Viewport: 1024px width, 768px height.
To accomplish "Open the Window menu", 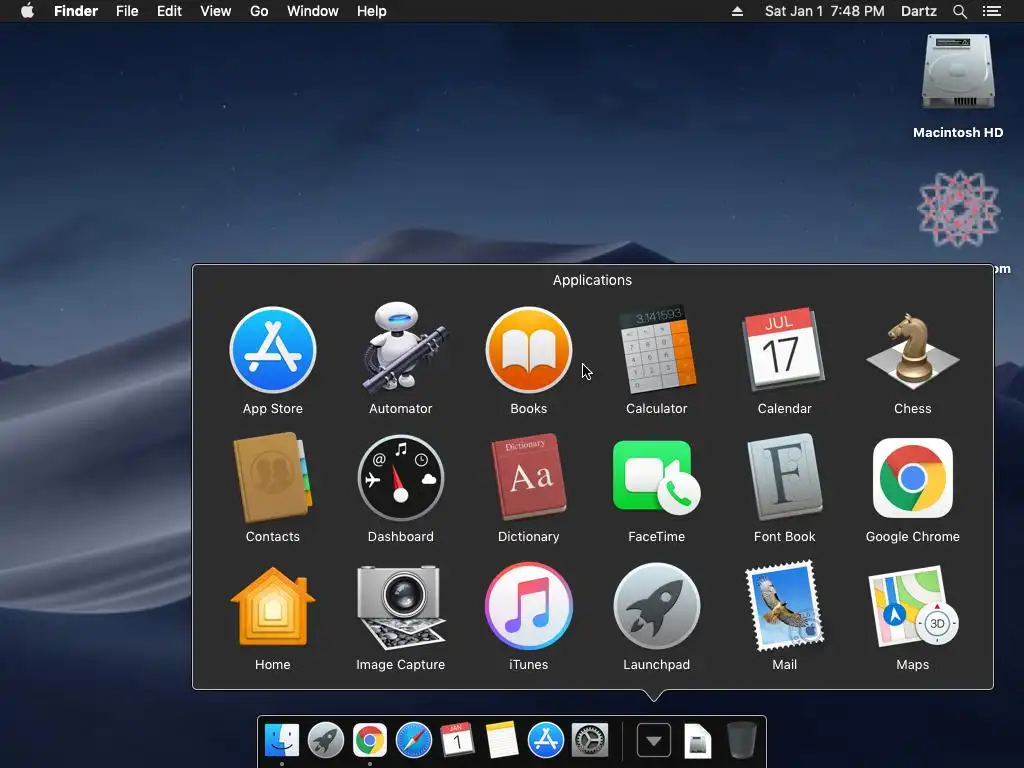I will tap(313, 11).
